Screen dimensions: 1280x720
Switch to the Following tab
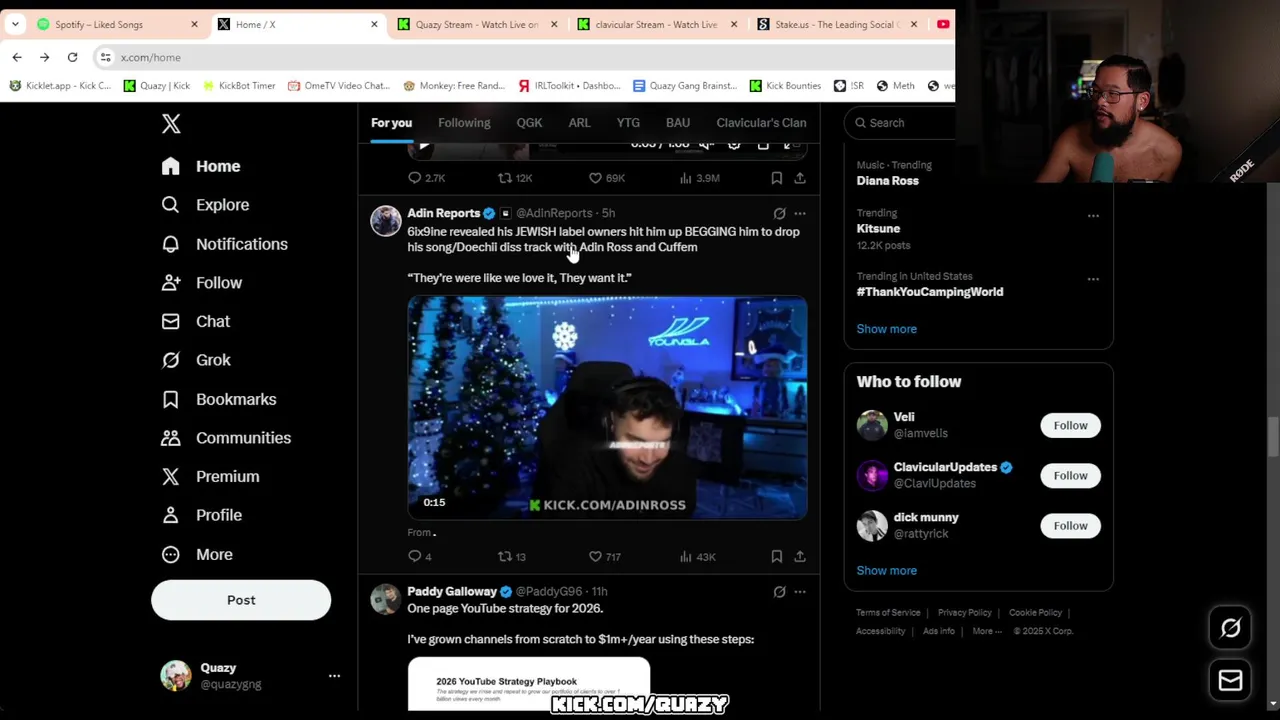(464, 123)
